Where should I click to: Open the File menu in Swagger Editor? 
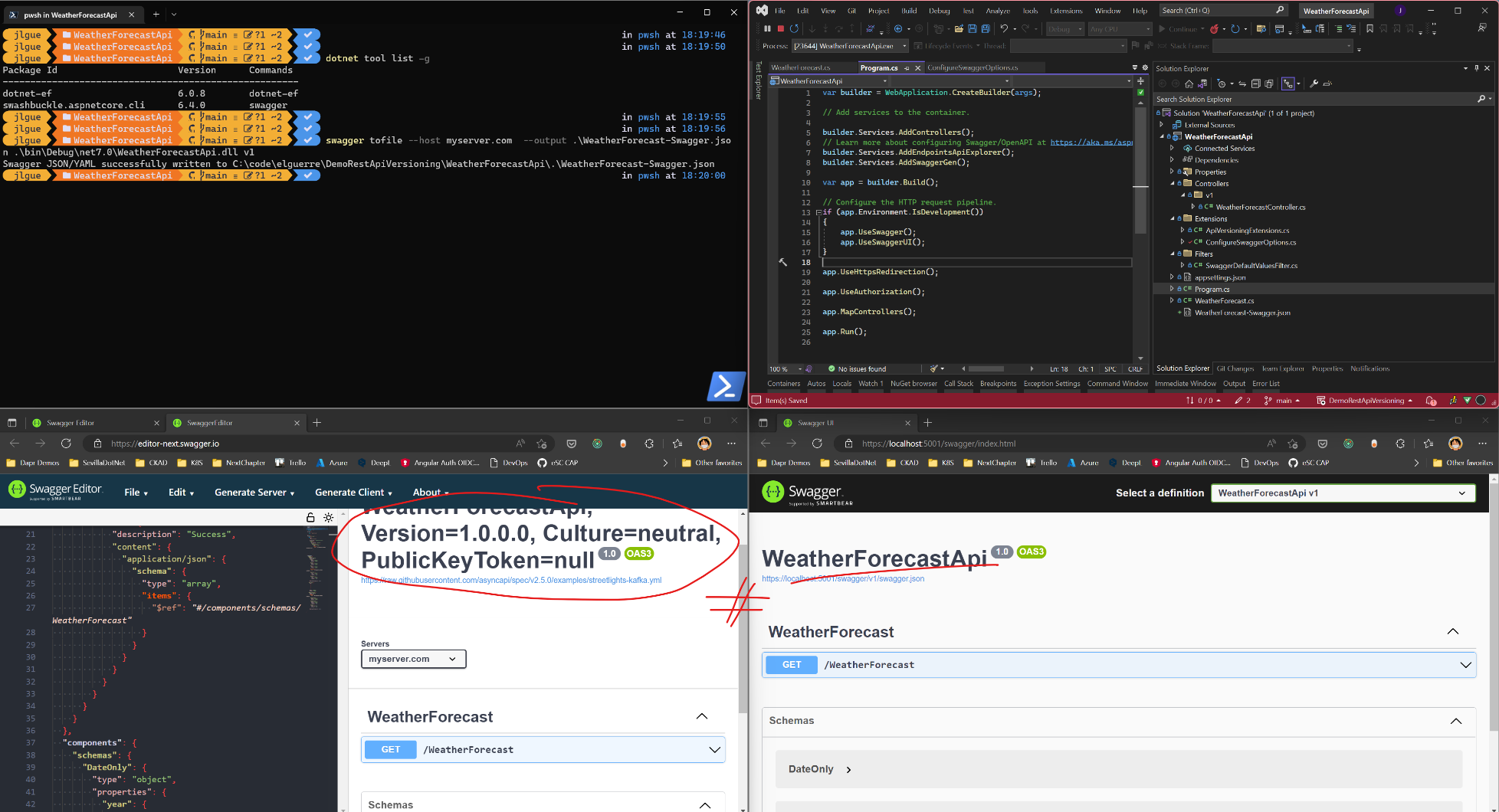pos(136,493)
